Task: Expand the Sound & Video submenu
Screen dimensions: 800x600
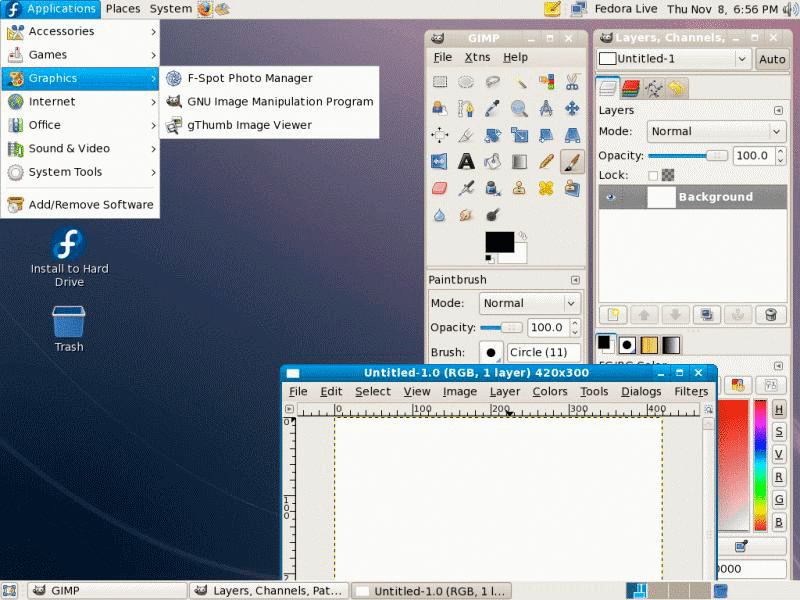Action: [80, 148]
